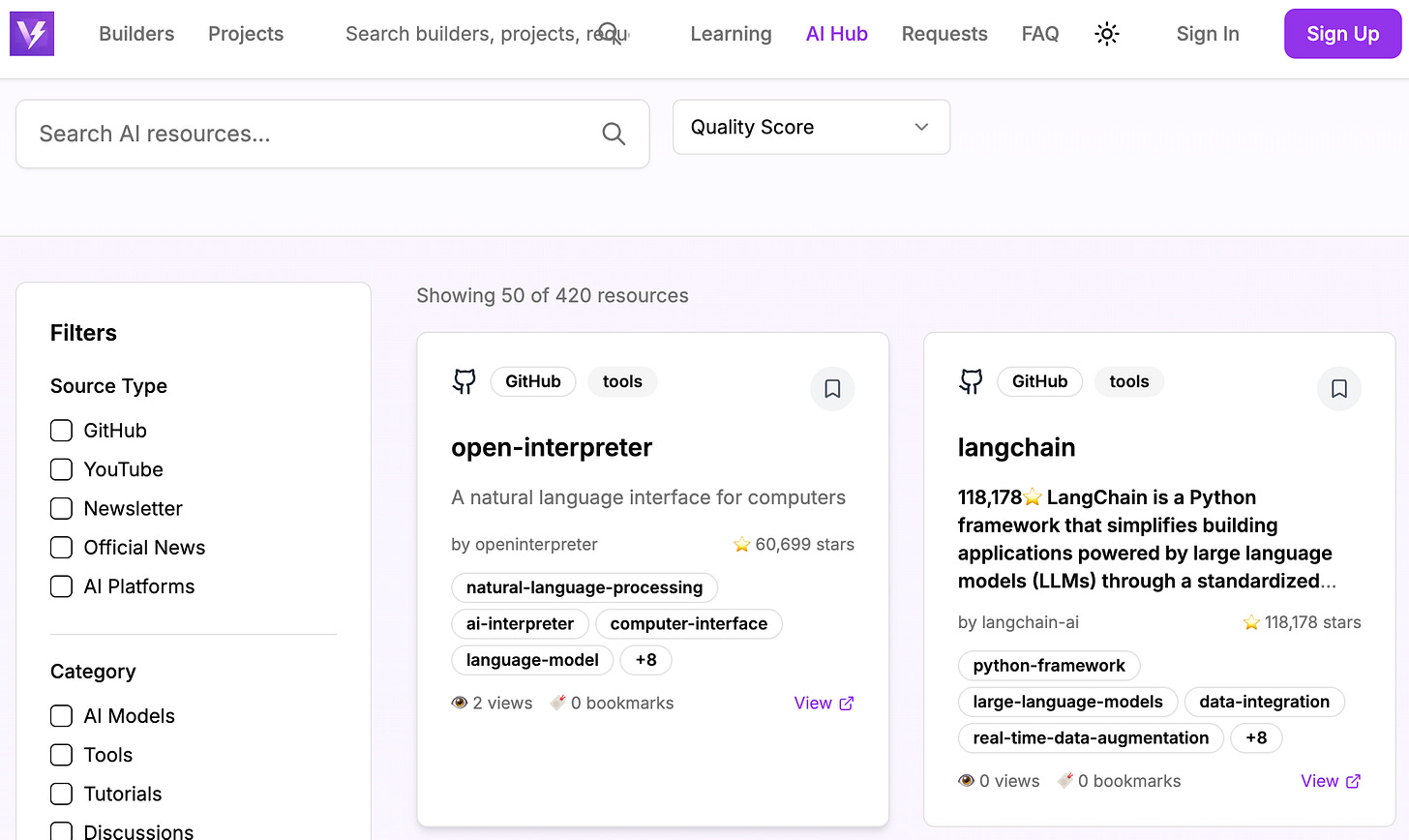
Task: Select the AI Hub nav tab
Action: [837, 34]
